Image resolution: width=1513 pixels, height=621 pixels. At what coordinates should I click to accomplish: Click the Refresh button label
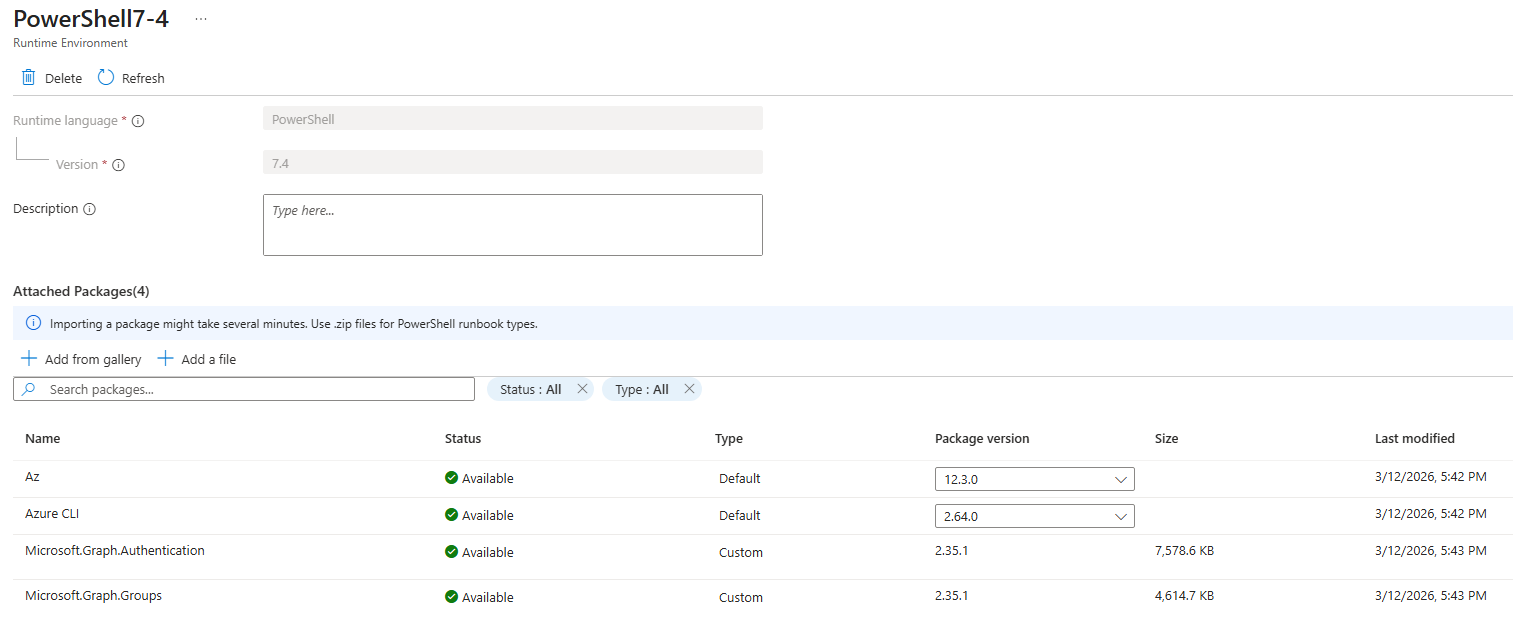click(x=143, y=78)
